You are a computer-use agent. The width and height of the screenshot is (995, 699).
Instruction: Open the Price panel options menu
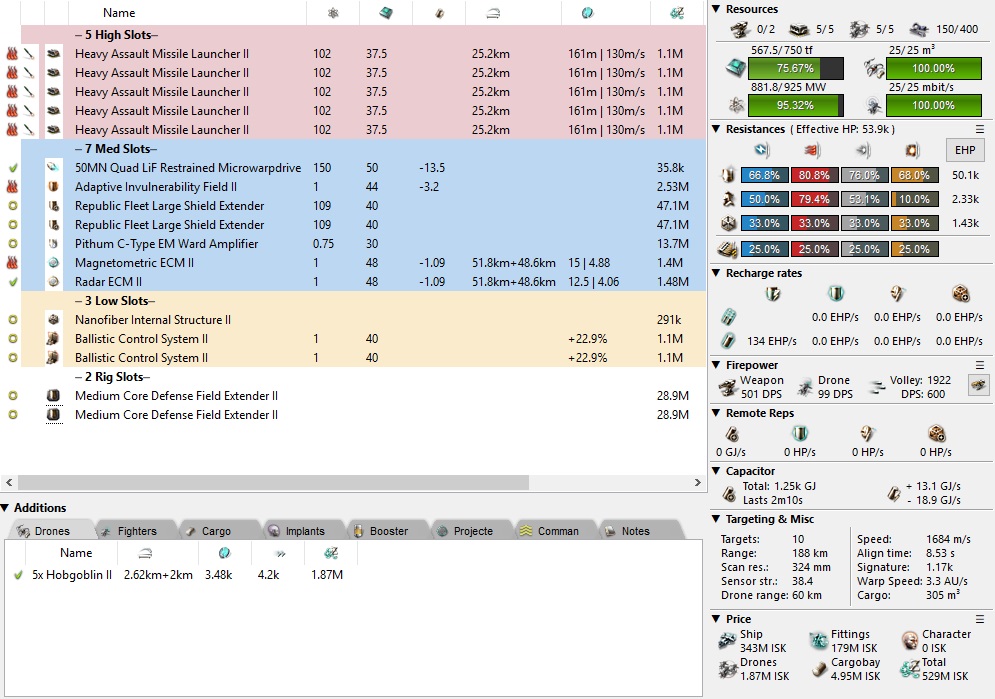point(980,619)
